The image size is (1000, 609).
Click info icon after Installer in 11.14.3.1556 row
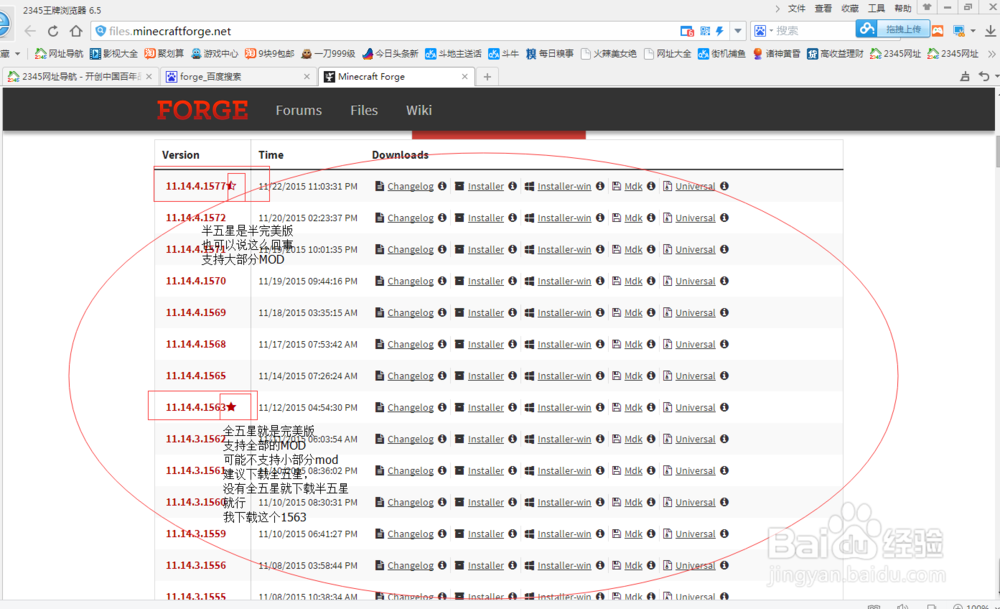pyautogui.click(x=512, y=565)
